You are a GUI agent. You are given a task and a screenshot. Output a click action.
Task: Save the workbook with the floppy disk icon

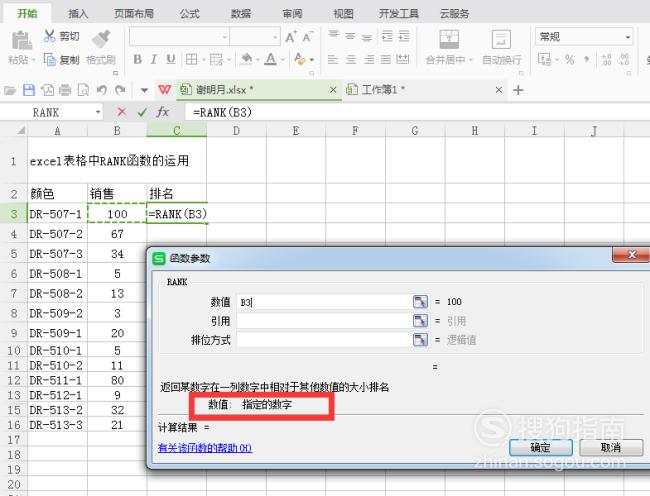click(29, 90)
